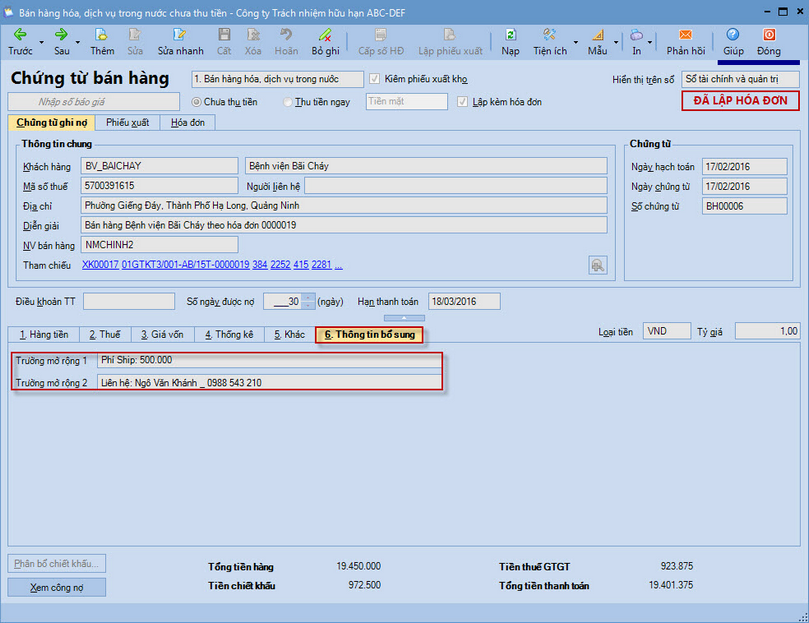This screenshot has height=623, width=809.
Task: Switch to Chứng từ ghi nợ tab
Action: click(52, 122)
